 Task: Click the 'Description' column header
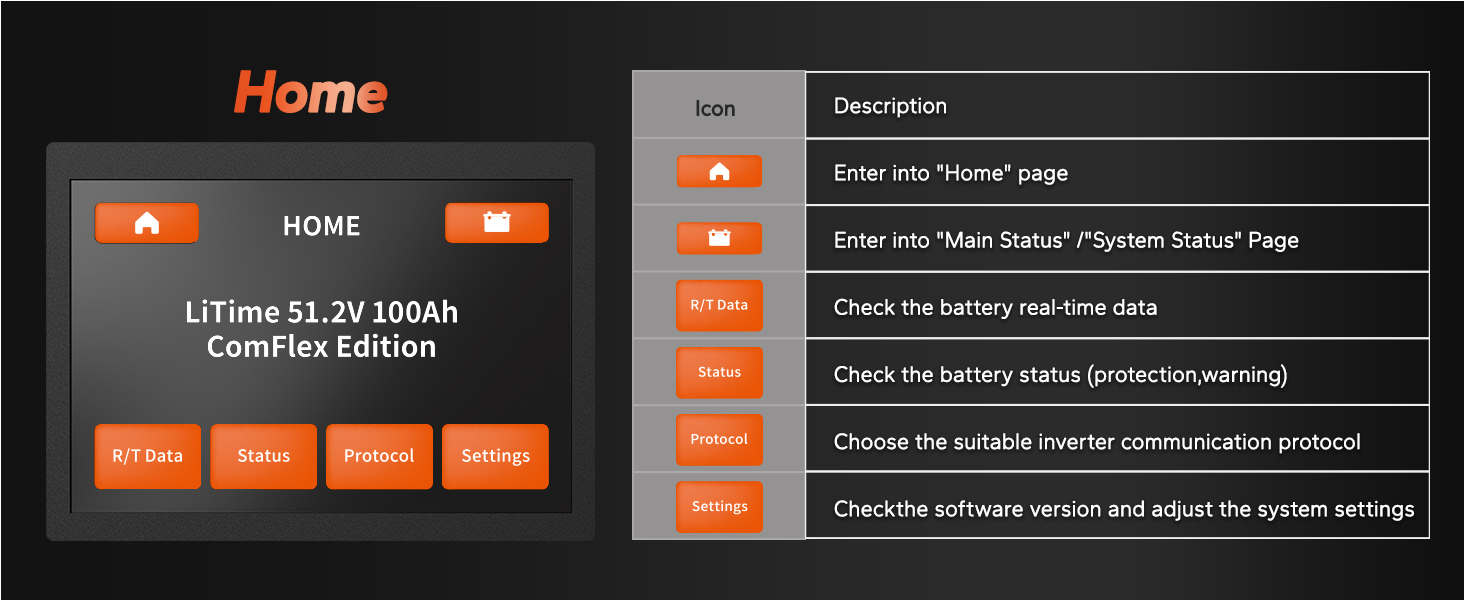[890, 106]
